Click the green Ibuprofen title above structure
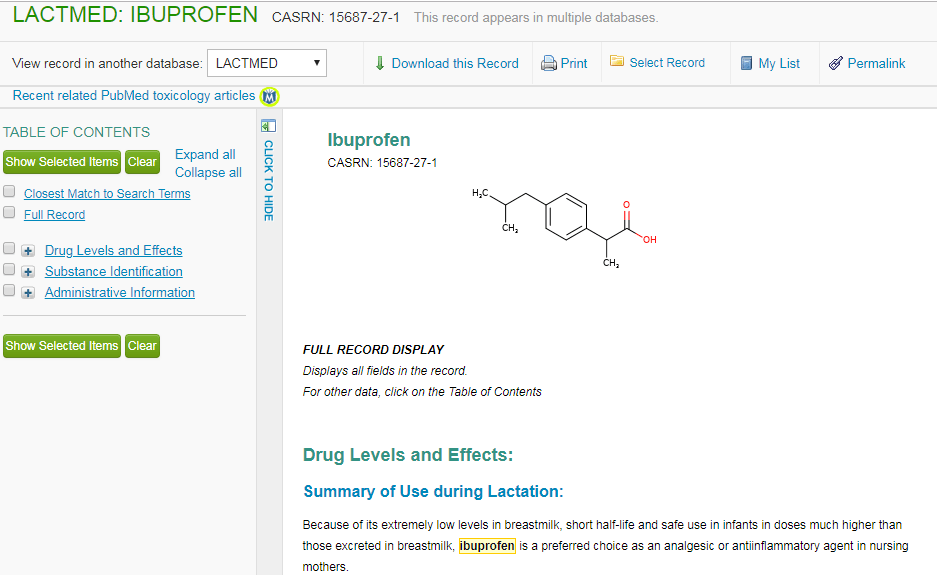The height and width of the screenshot is (575, 937). click(x=369, y=140)
